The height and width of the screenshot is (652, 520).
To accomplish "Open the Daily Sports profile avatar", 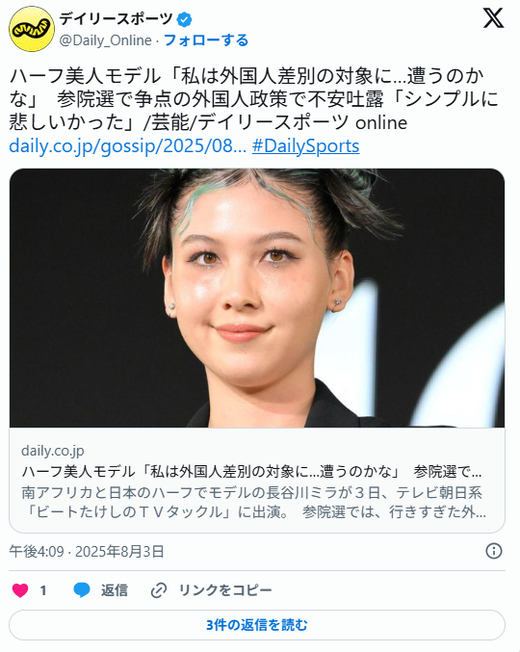I will click(x=32, y=29).
